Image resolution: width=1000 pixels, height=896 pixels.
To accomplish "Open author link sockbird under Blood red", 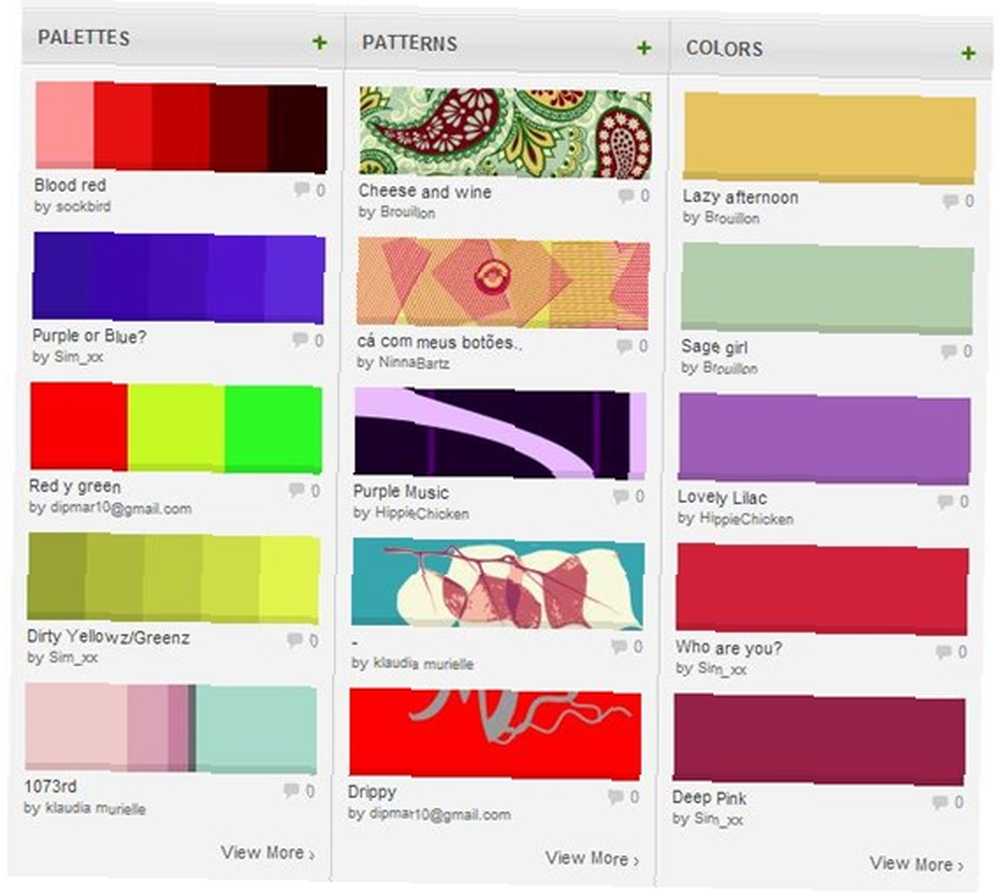I will [x=84, y=207].
